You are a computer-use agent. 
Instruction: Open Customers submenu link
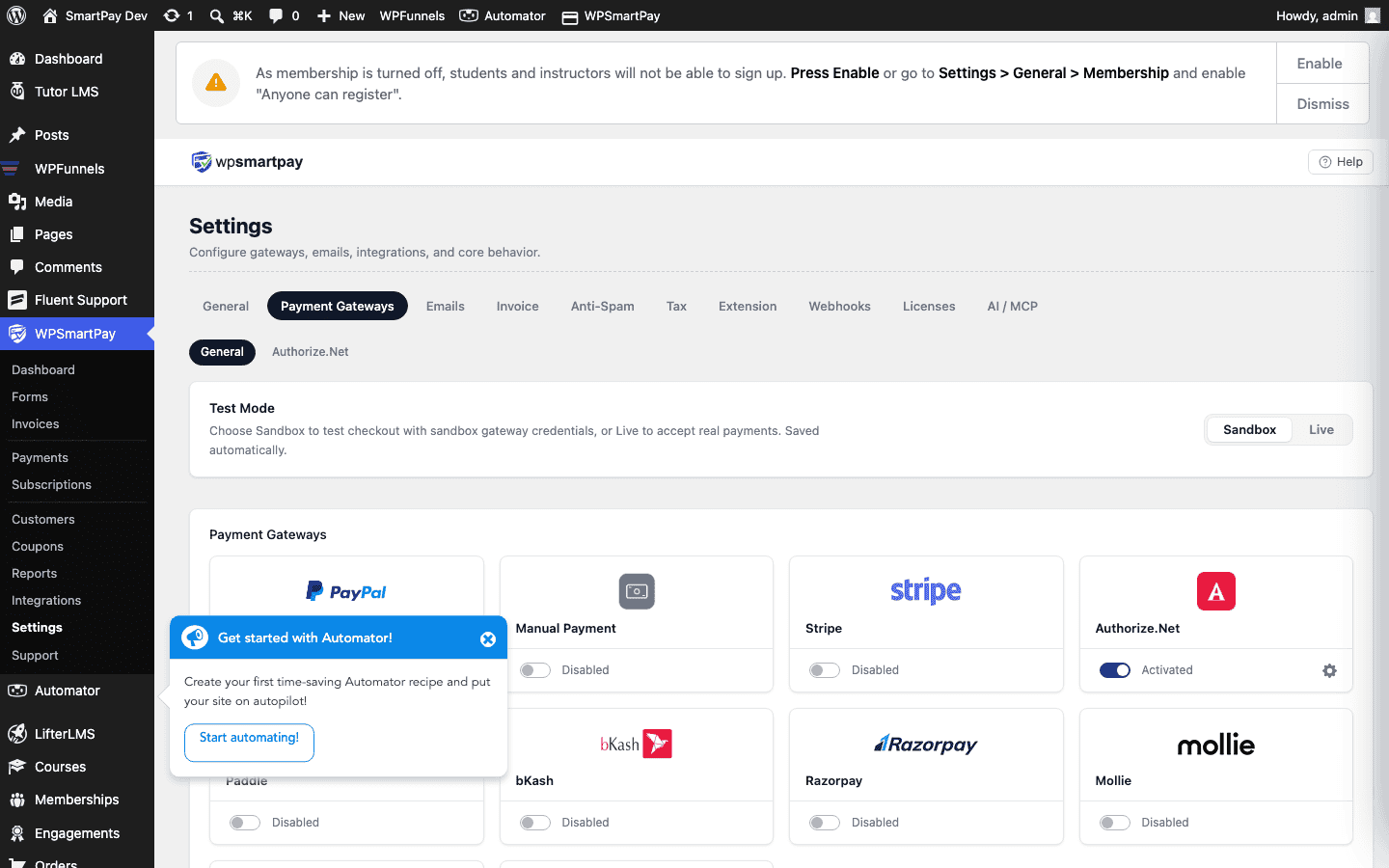pyautogui.click(x=43, y=519)
